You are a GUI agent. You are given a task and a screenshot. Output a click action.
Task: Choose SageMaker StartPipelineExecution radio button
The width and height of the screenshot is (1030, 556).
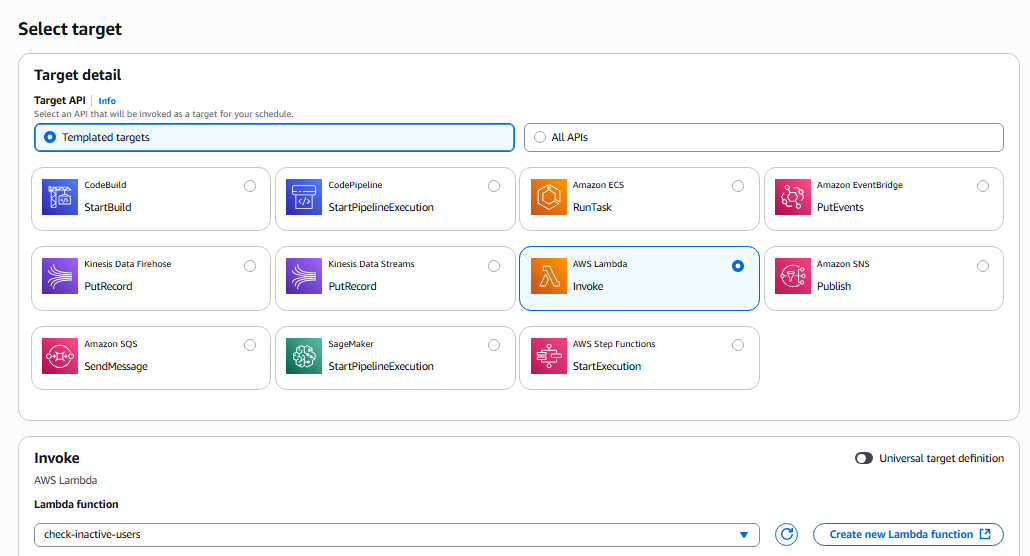(494, 345)
